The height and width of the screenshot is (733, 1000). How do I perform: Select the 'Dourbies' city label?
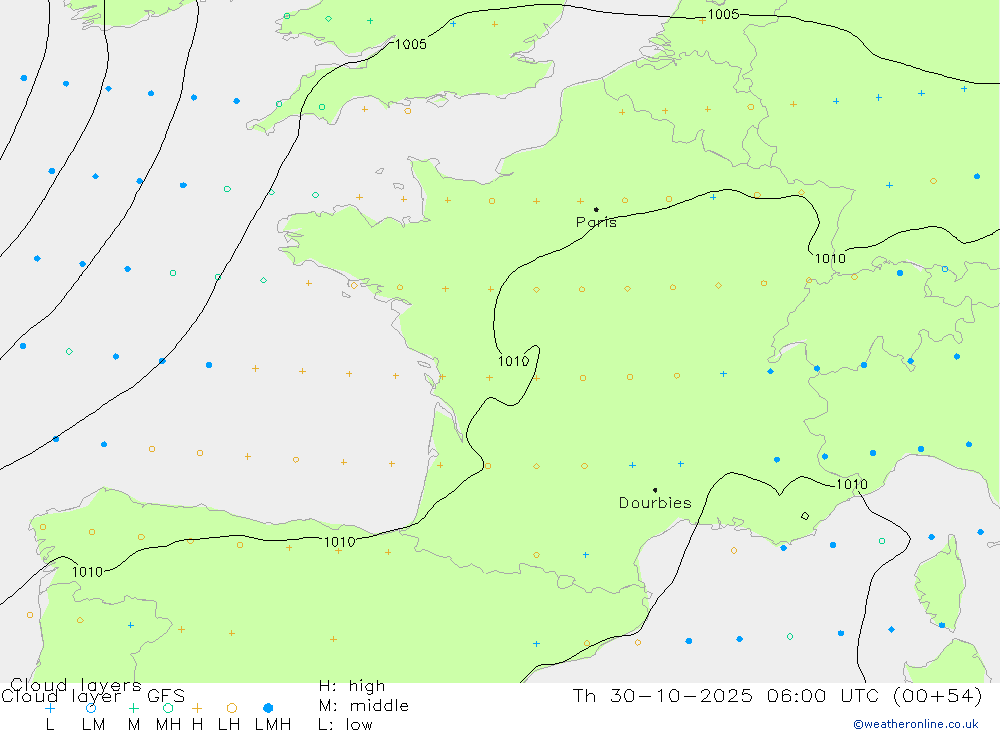point(655,503)
